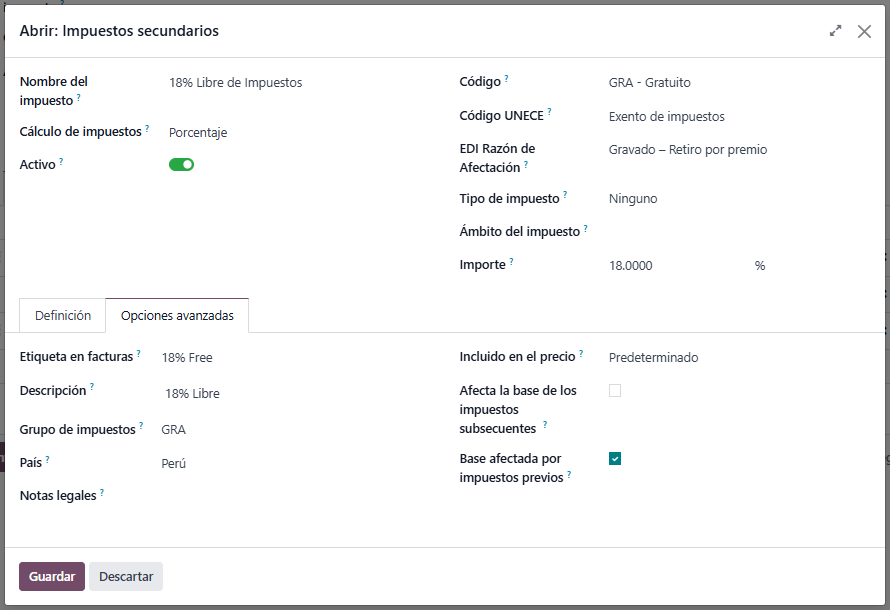This screenshot has width=890, height=610.
Task: Switch to the Definición tab
Action: pos(63,316)
